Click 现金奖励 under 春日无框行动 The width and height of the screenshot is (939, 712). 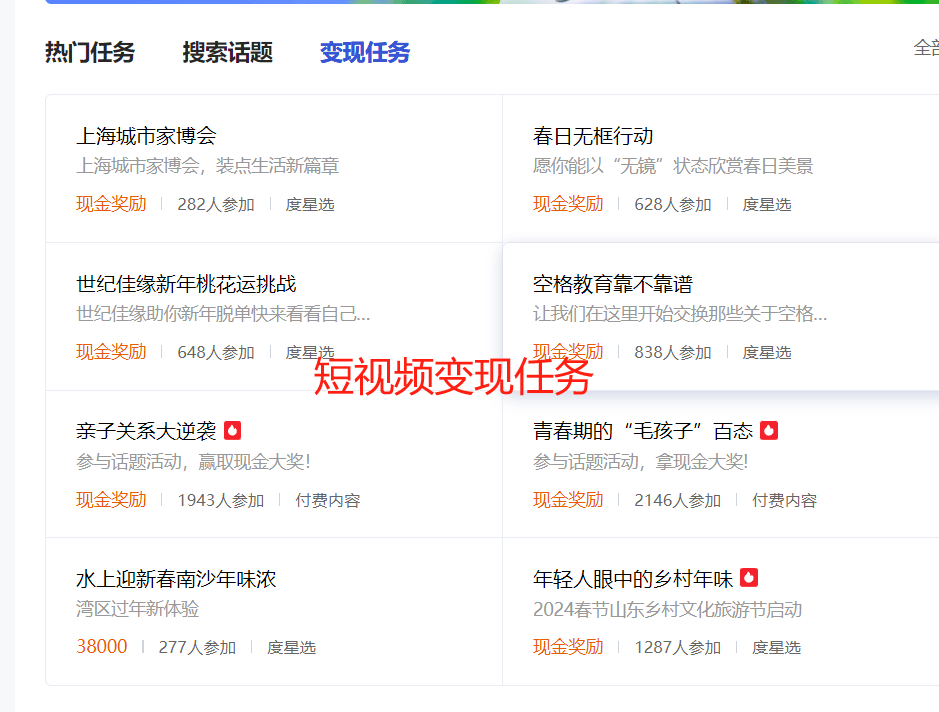[x=568, y=204]
